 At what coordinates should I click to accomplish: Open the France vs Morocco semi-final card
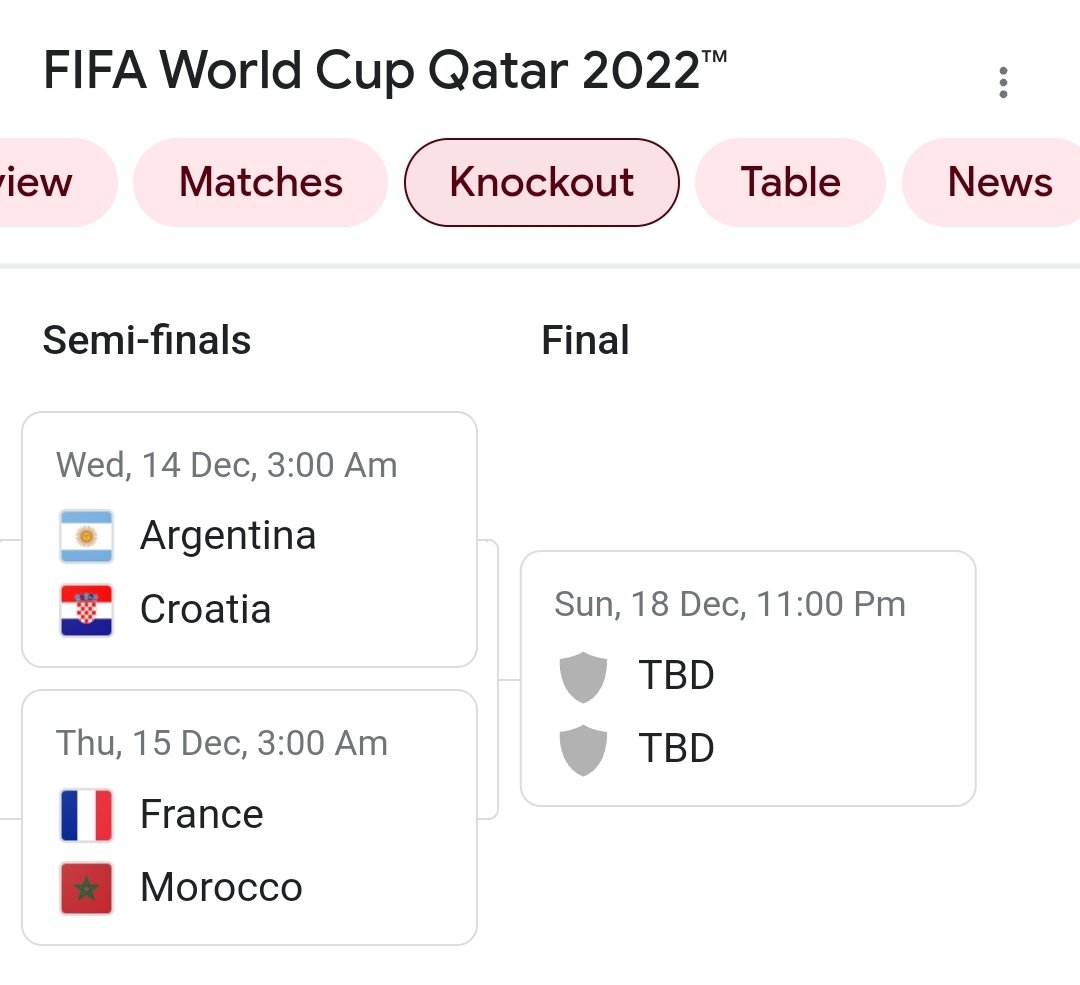click(249, 818)
